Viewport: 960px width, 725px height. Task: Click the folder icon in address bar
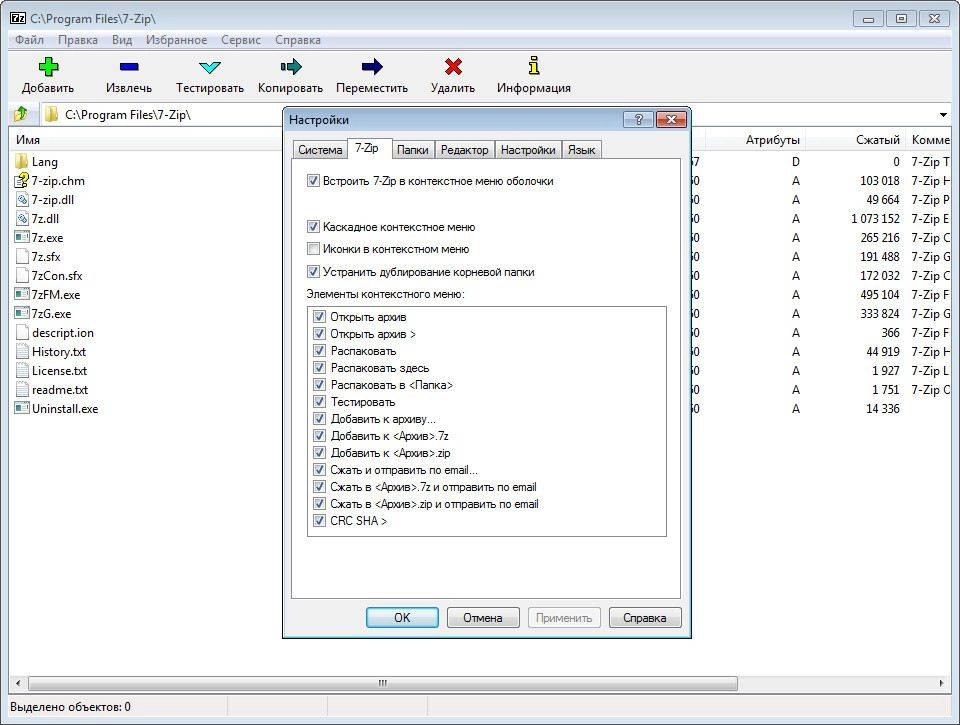pos(52,114)
